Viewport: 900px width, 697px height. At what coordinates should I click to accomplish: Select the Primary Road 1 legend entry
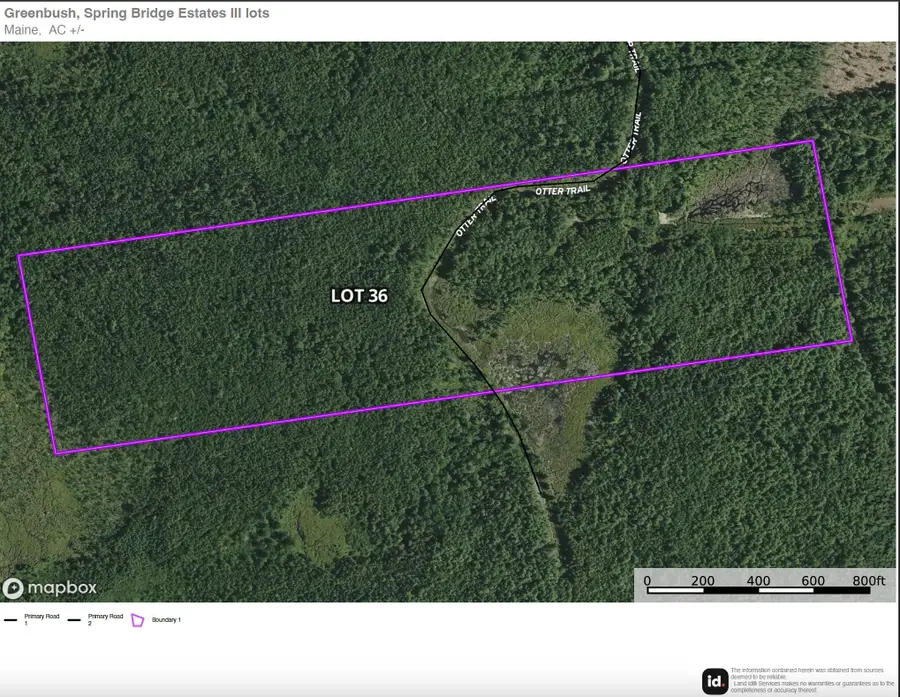[39, 618]
